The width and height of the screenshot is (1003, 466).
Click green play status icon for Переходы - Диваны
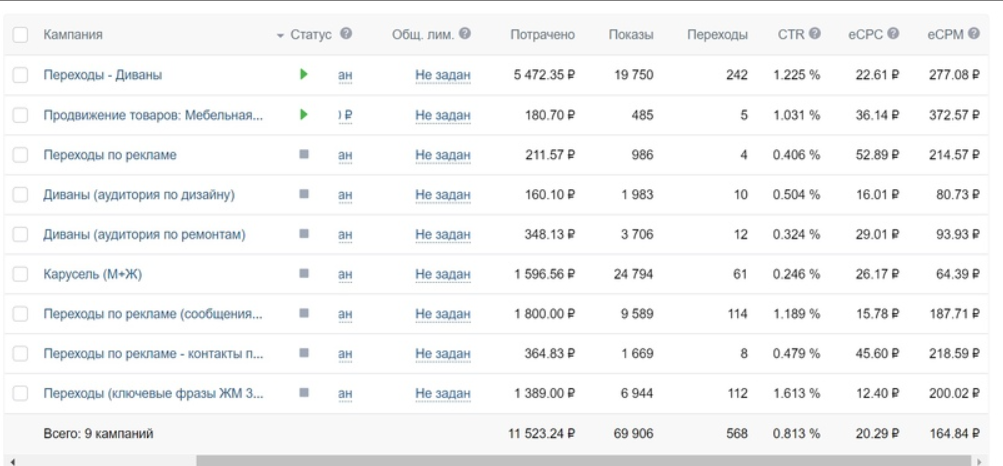303,74
